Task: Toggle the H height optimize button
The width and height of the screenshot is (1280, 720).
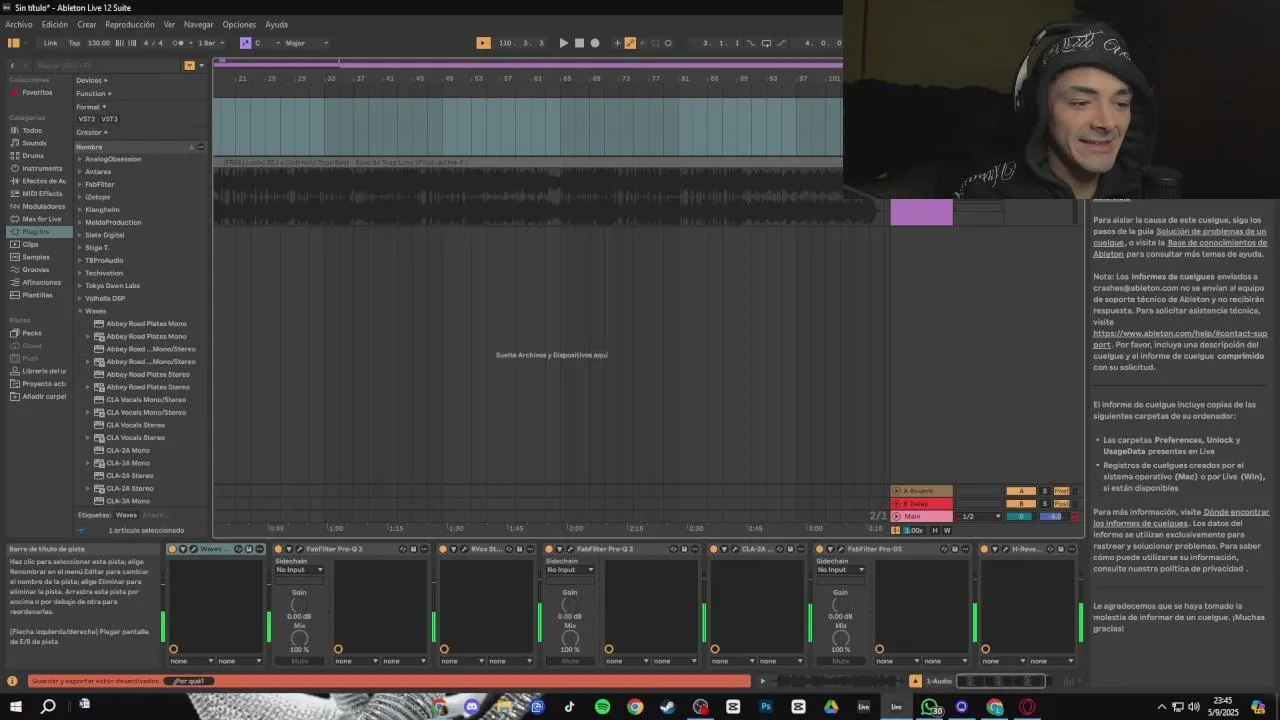Action: [935, 530]
